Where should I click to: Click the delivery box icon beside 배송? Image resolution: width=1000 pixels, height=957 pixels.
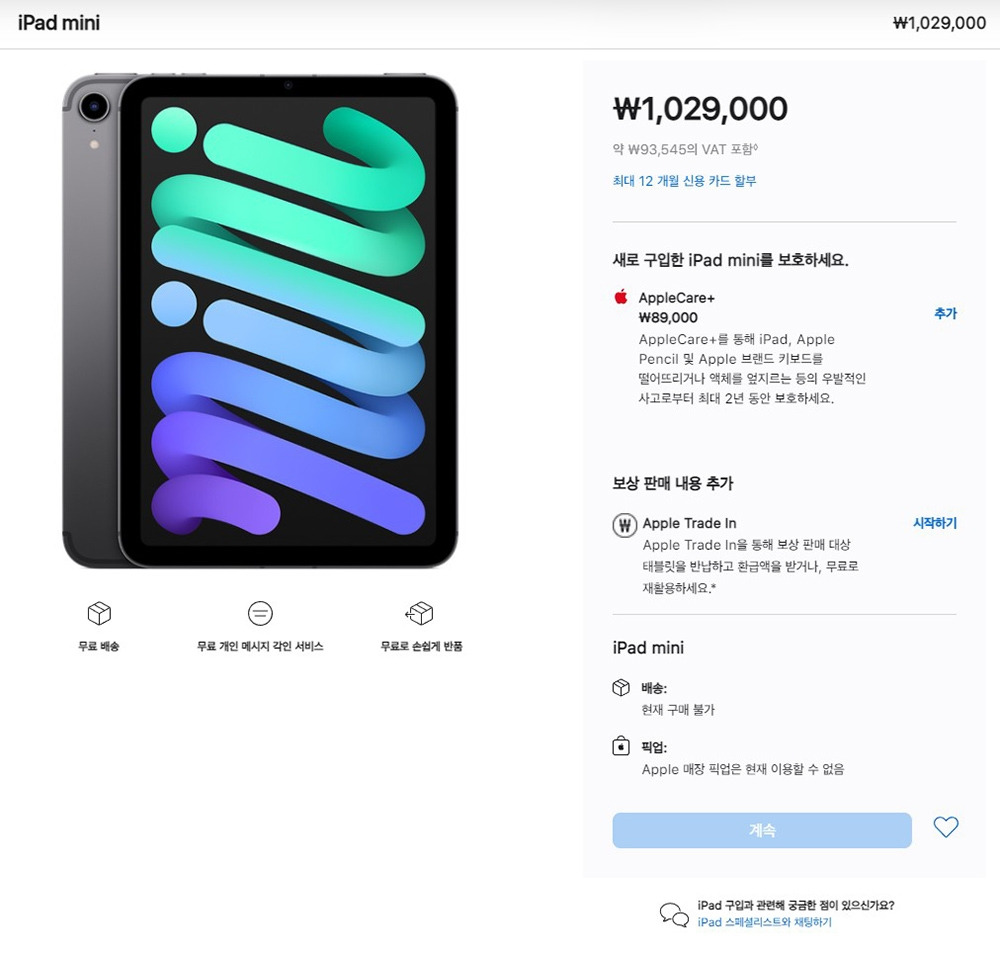pyautogui.click(x=621, y=687)
